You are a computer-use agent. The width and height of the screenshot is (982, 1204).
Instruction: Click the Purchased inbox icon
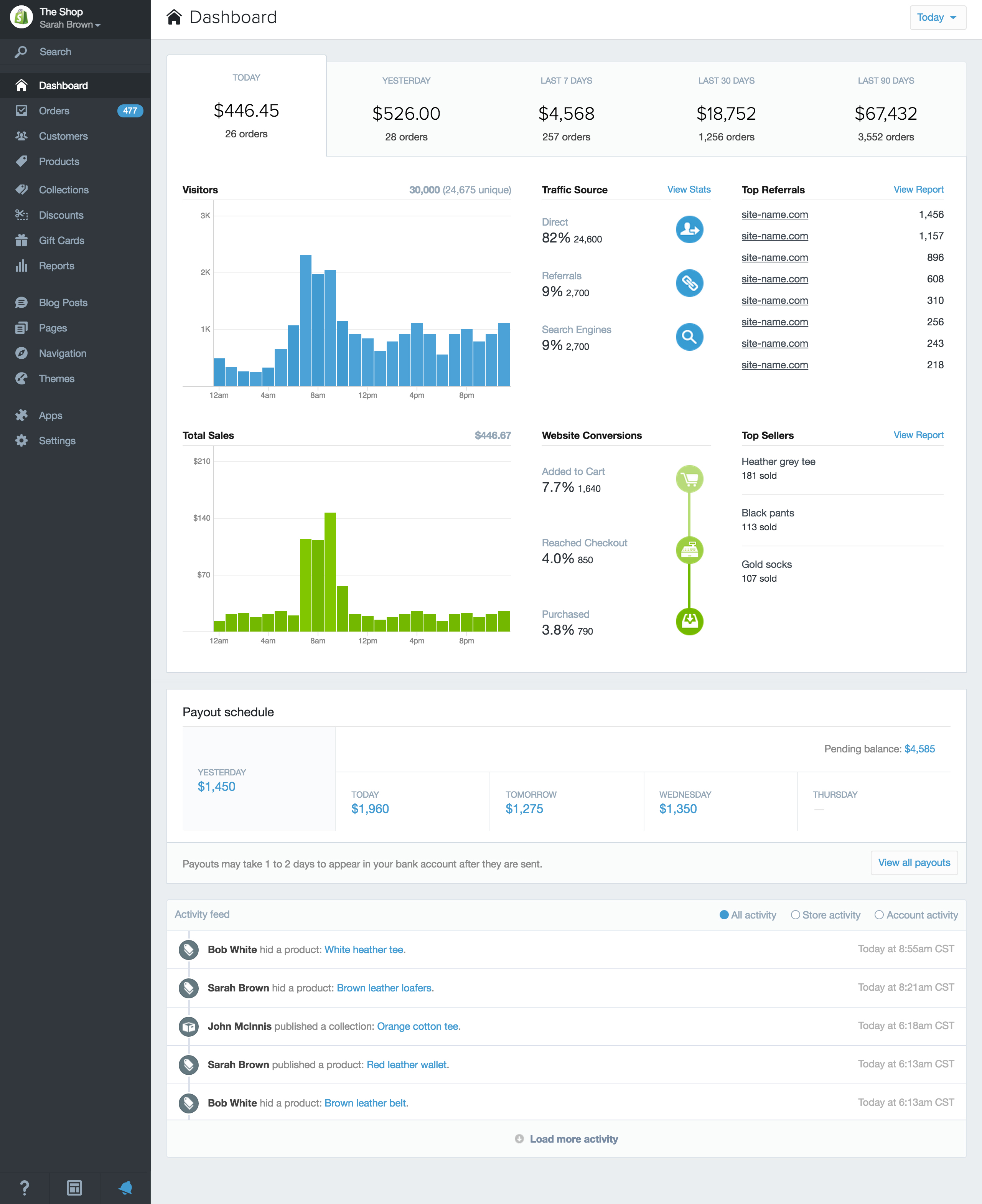(689, 622)
